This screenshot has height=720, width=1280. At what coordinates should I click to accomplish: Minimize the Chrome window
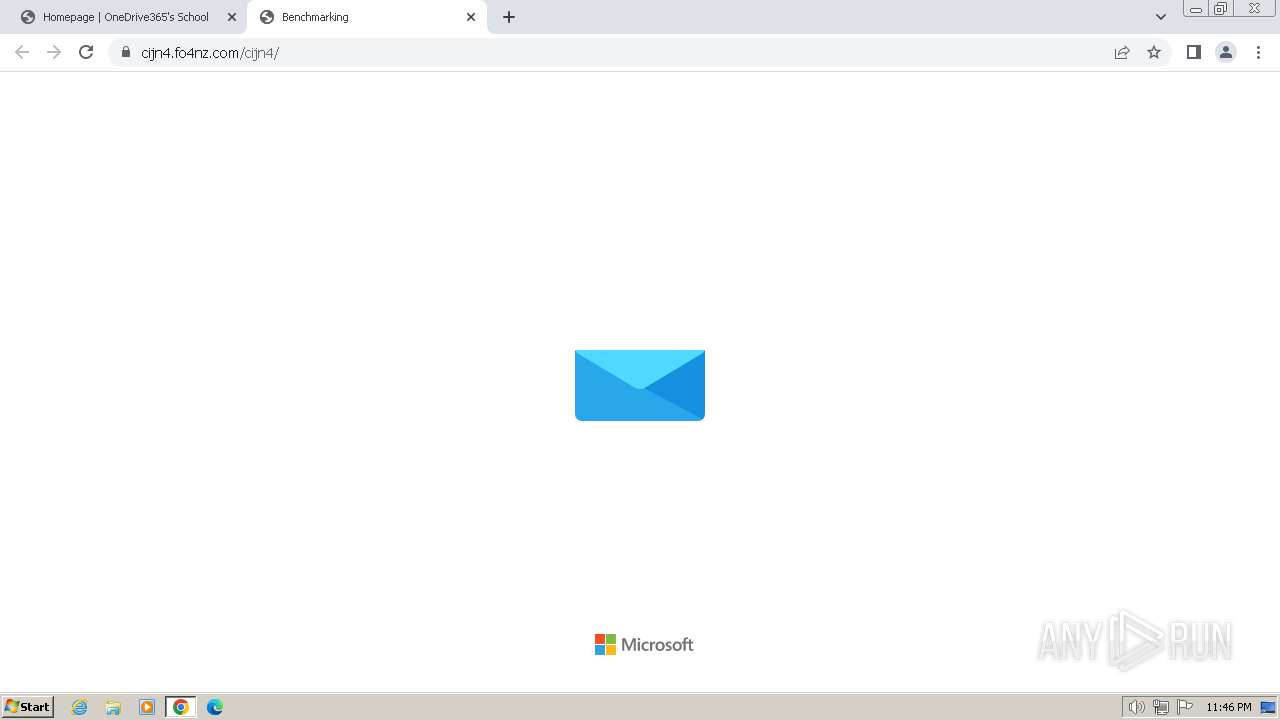pyautogui.click(x=1196, y=9)
